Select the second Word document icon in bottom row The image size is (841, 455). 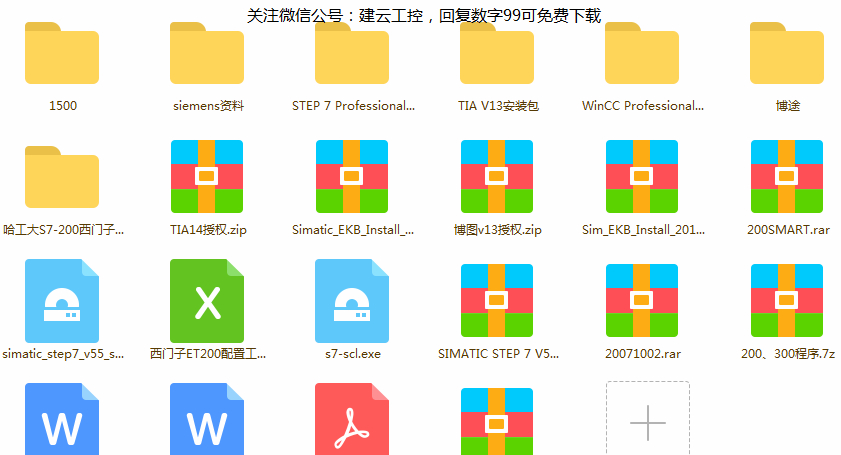(x=207, y=419)
